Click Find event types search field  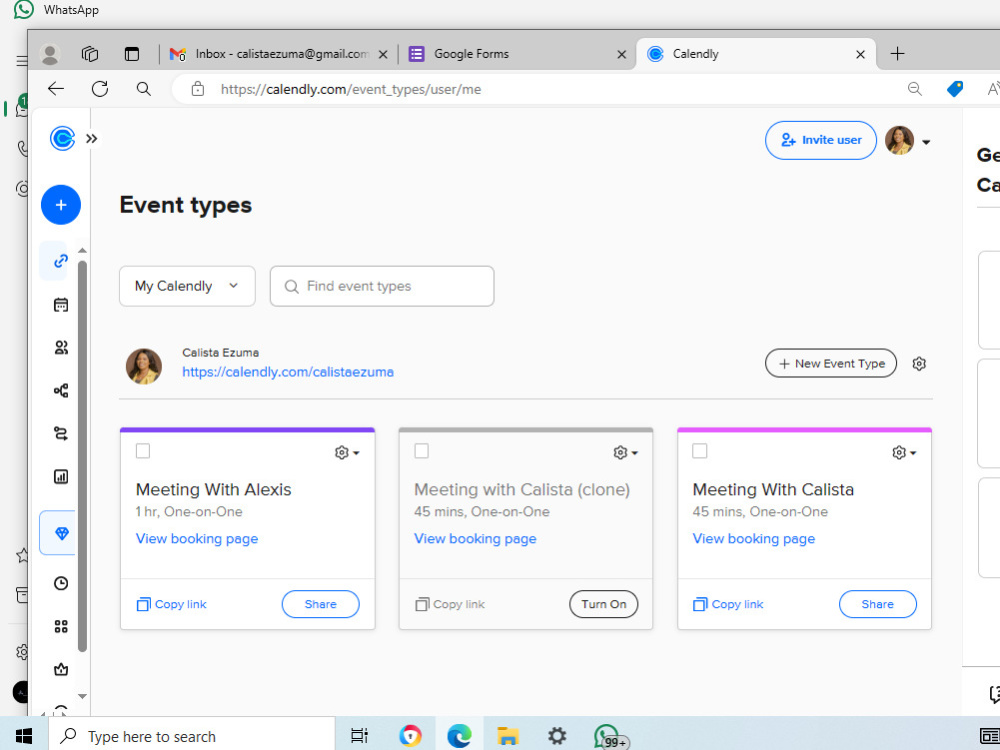pyautogui.click(x=382, y=286)
